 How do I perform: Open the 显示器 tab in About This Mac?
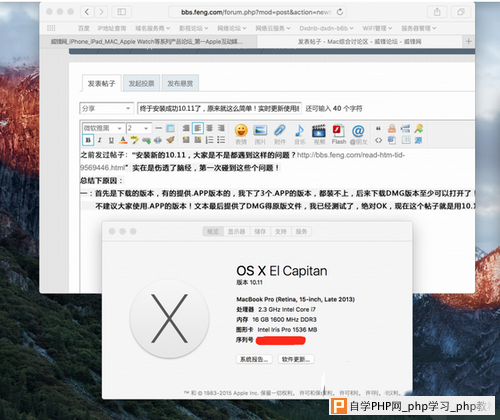pos(237,231)
